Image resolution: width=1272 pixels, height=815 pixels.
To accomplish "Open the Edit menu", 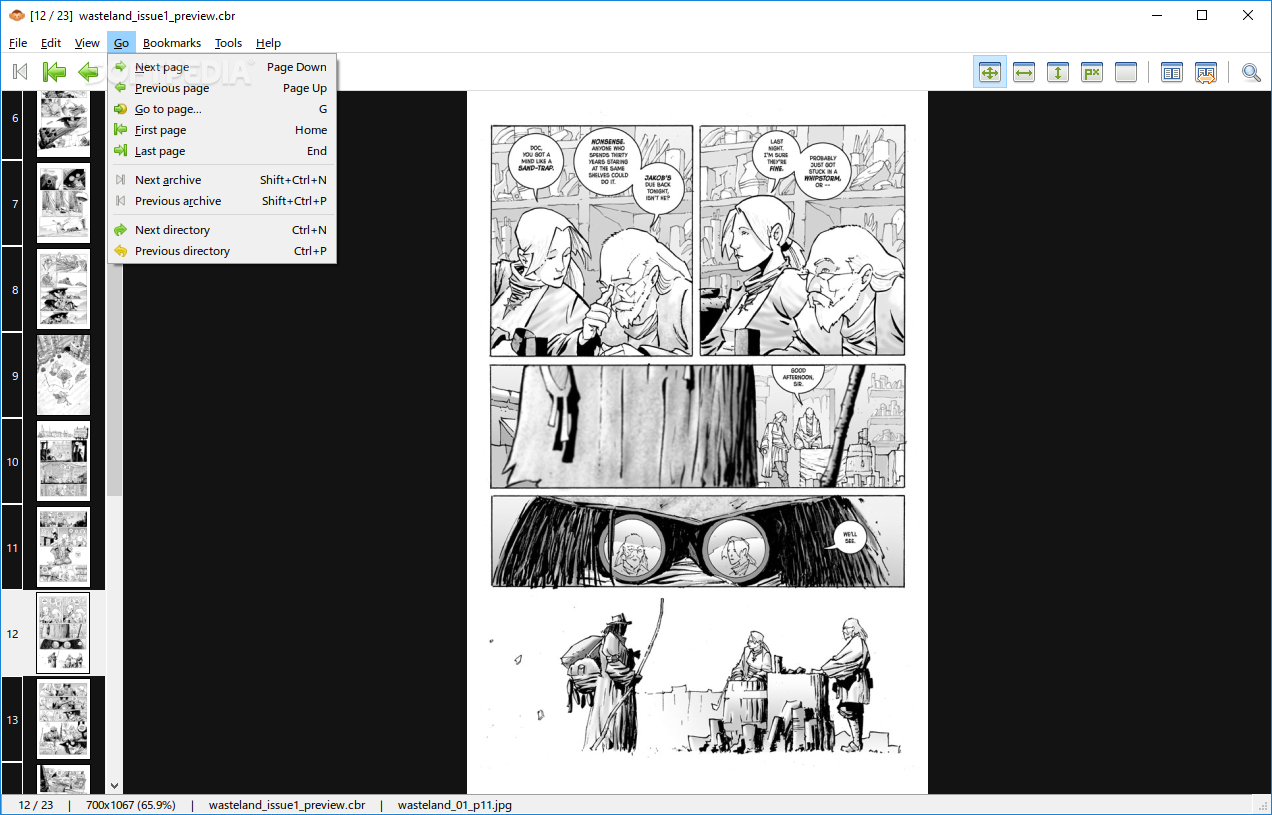I will point(51,43).
